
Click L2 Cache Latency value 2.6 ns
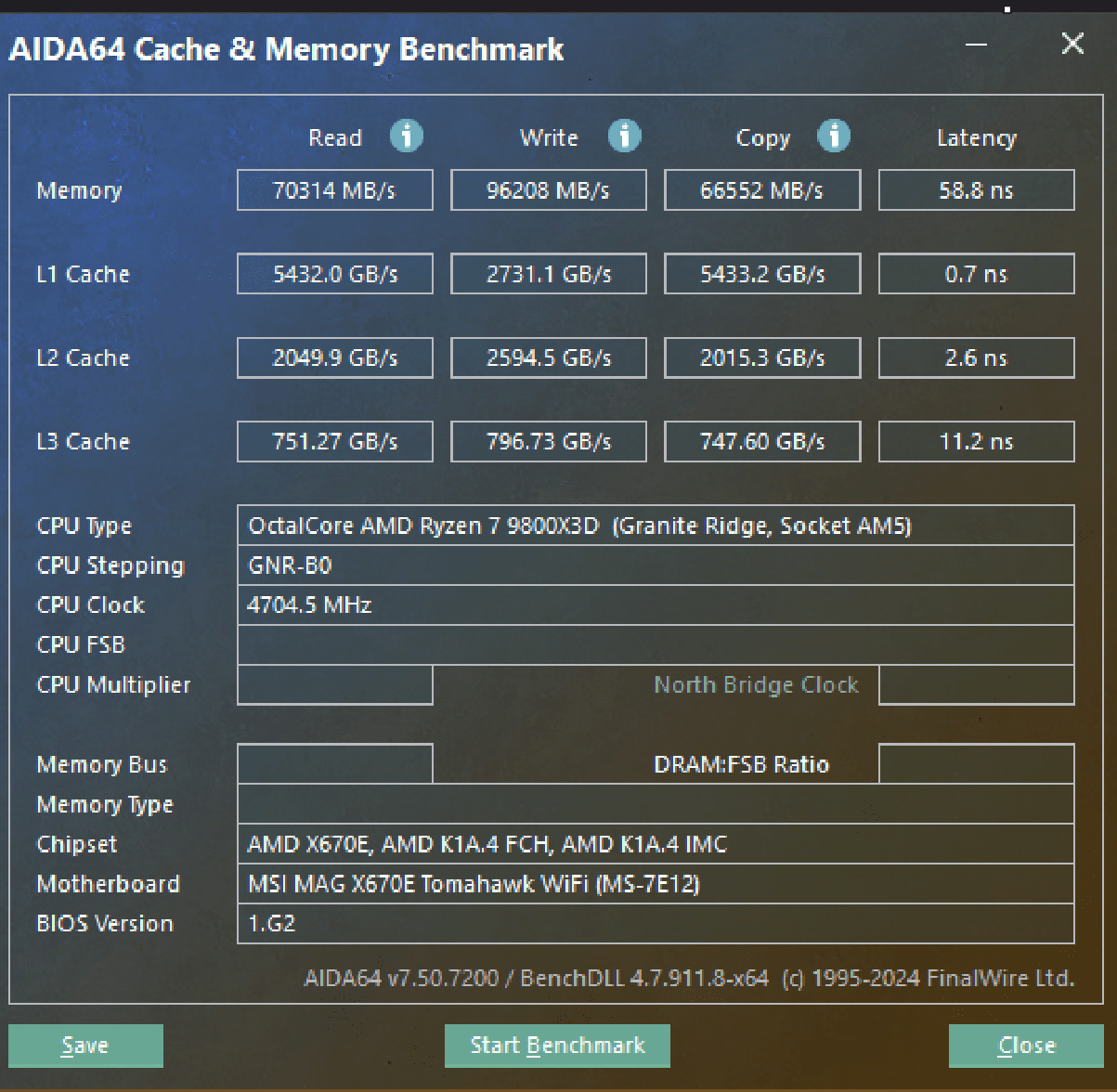coord(976,357)
